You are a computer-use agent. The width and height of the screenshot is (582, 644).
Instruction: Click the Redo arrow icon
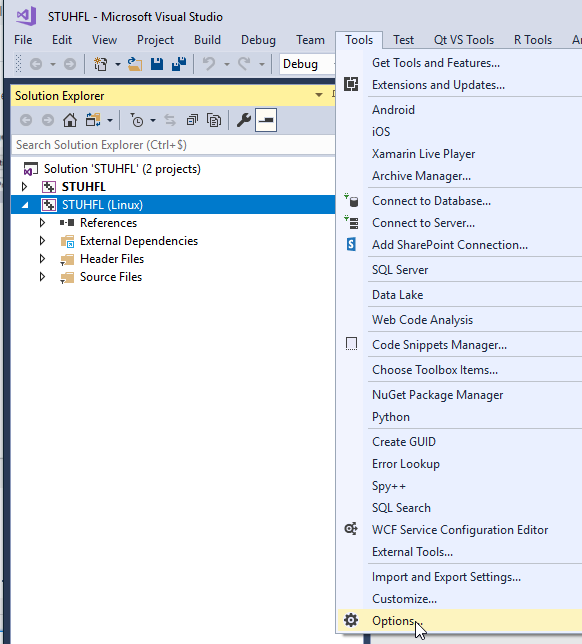244,64
